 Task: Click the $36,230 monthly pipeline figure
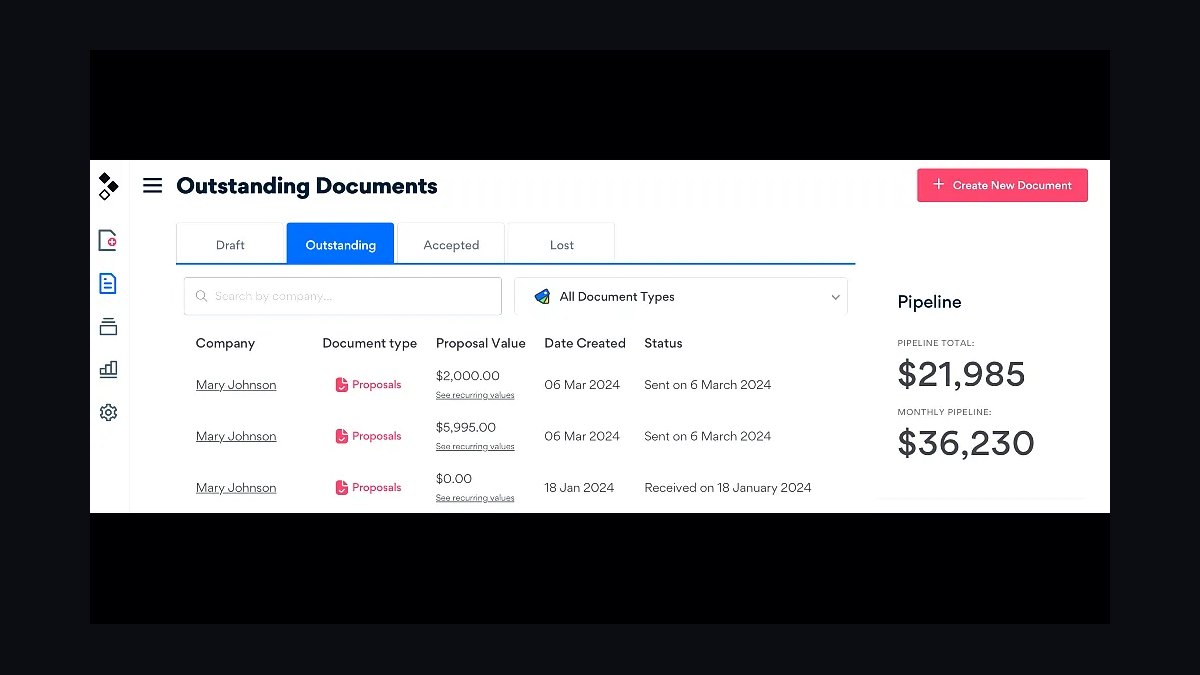pyautogui.click(x=966, y=443)
